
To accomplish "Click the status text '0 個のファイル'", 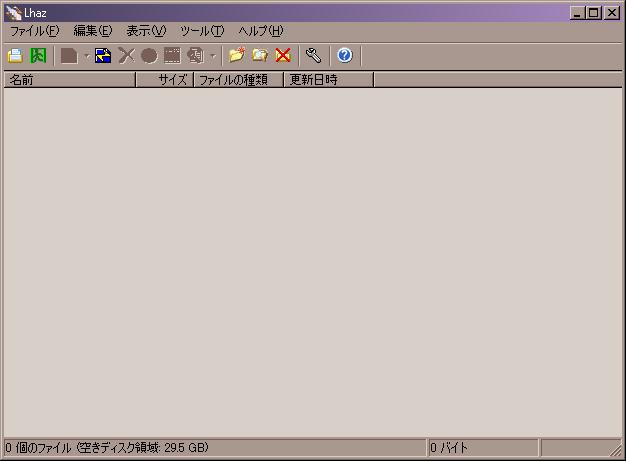I will [38, 448].
